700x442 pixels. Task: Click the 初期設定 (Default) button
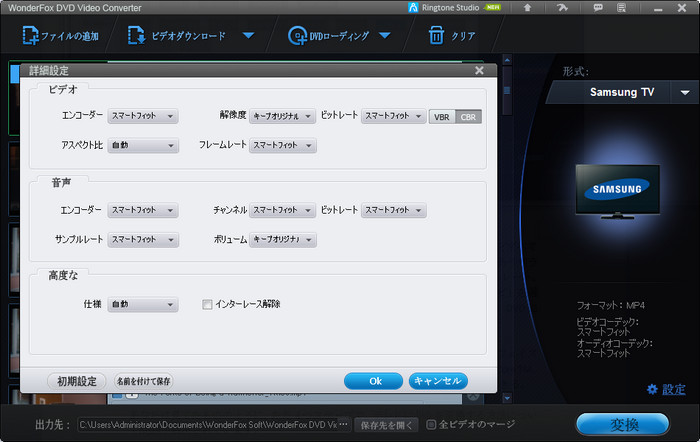pos(77,381)
